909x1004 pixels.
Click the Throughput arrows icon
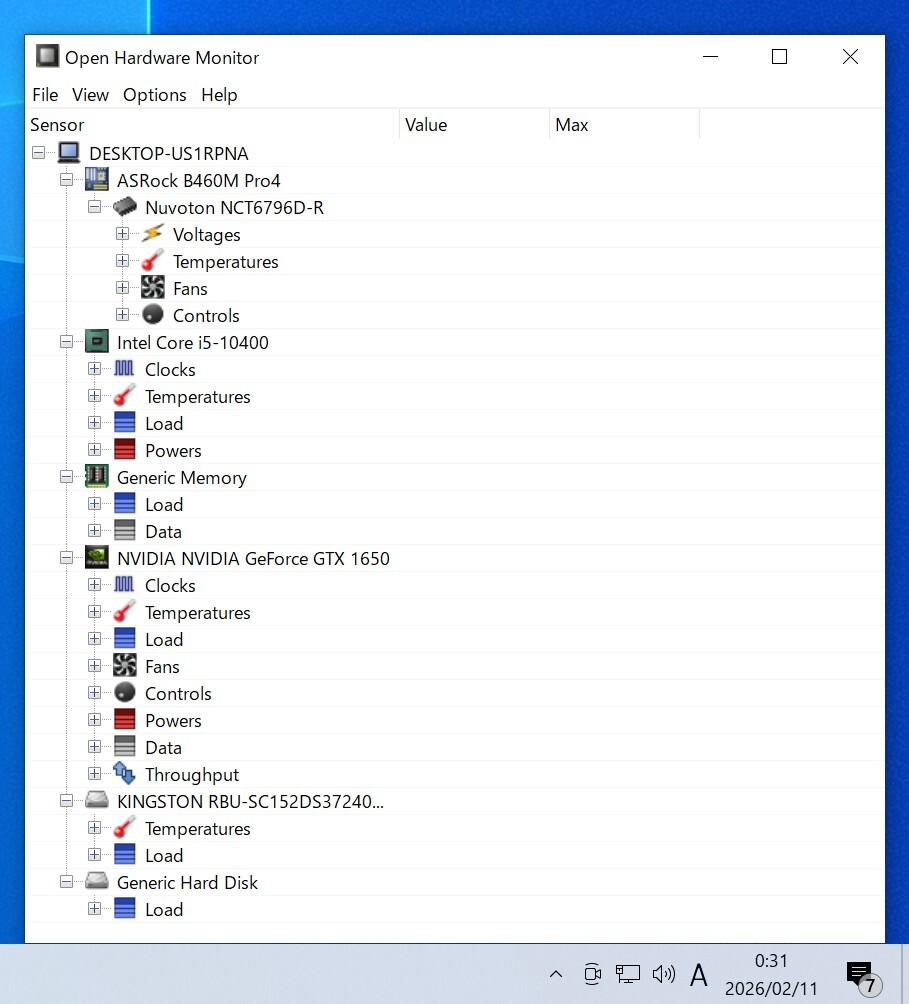125,773
